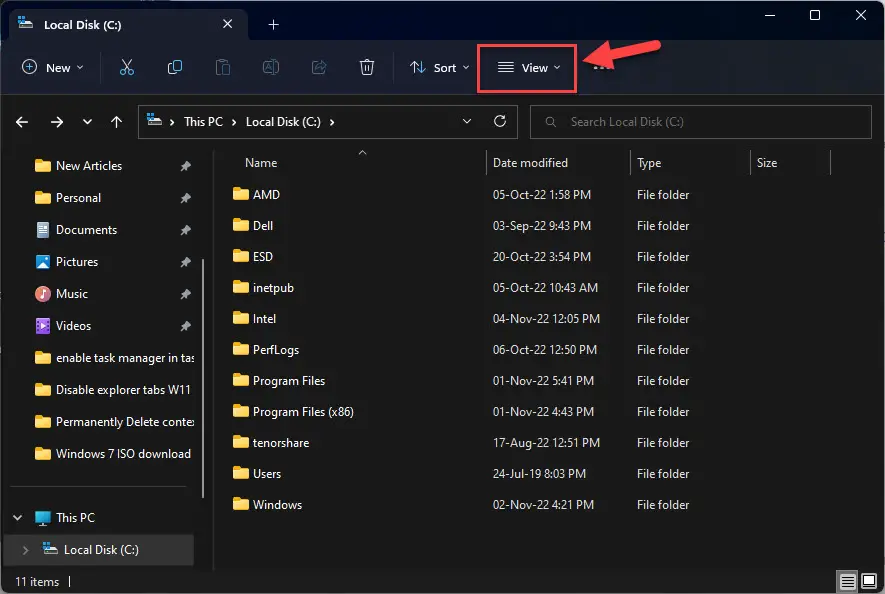Click the Rename icon in toolbar

pos(271,67)
